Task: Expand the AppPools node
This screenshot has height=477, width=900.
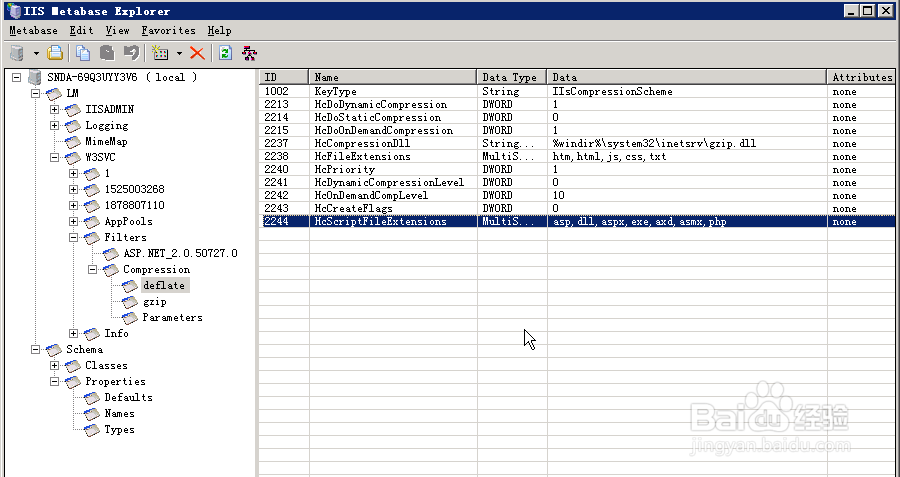Action: [x=73, y=222]
